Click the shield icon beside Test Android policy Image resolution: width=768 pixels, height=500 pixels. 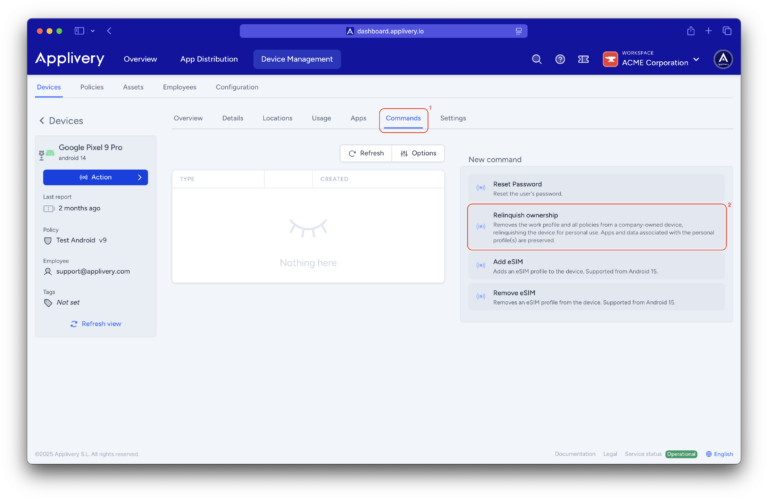[x=48, y=240]
